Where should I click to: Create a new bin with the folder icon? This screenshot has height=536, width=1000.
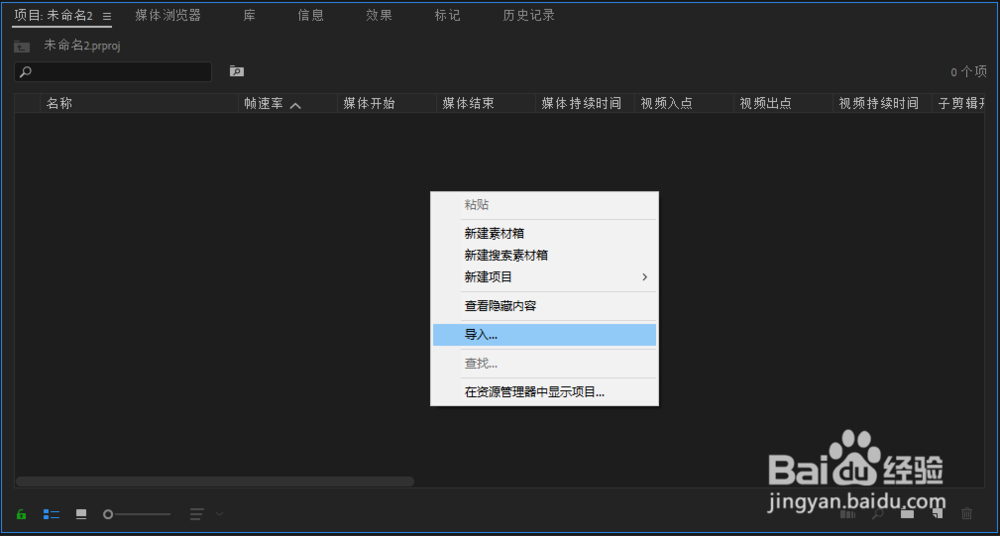pyautogui.click(x=908, y=513)
